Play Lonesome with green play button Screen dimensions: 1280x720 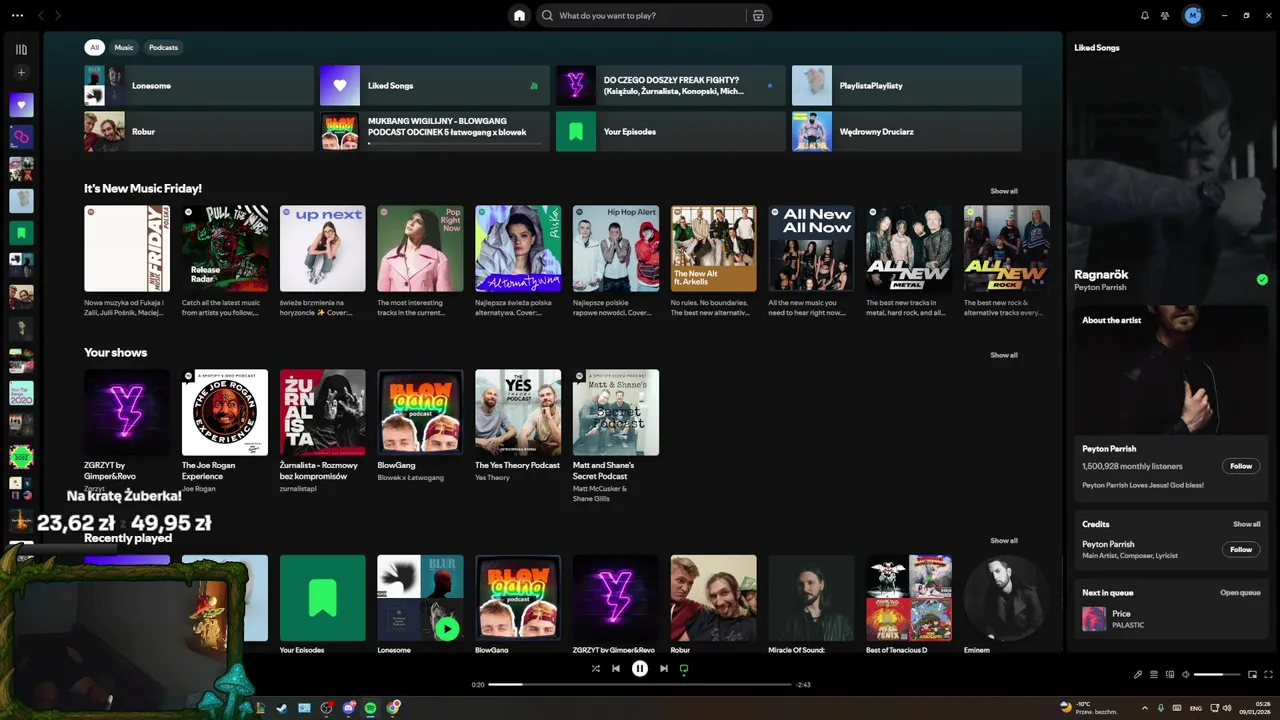[447, 628]
